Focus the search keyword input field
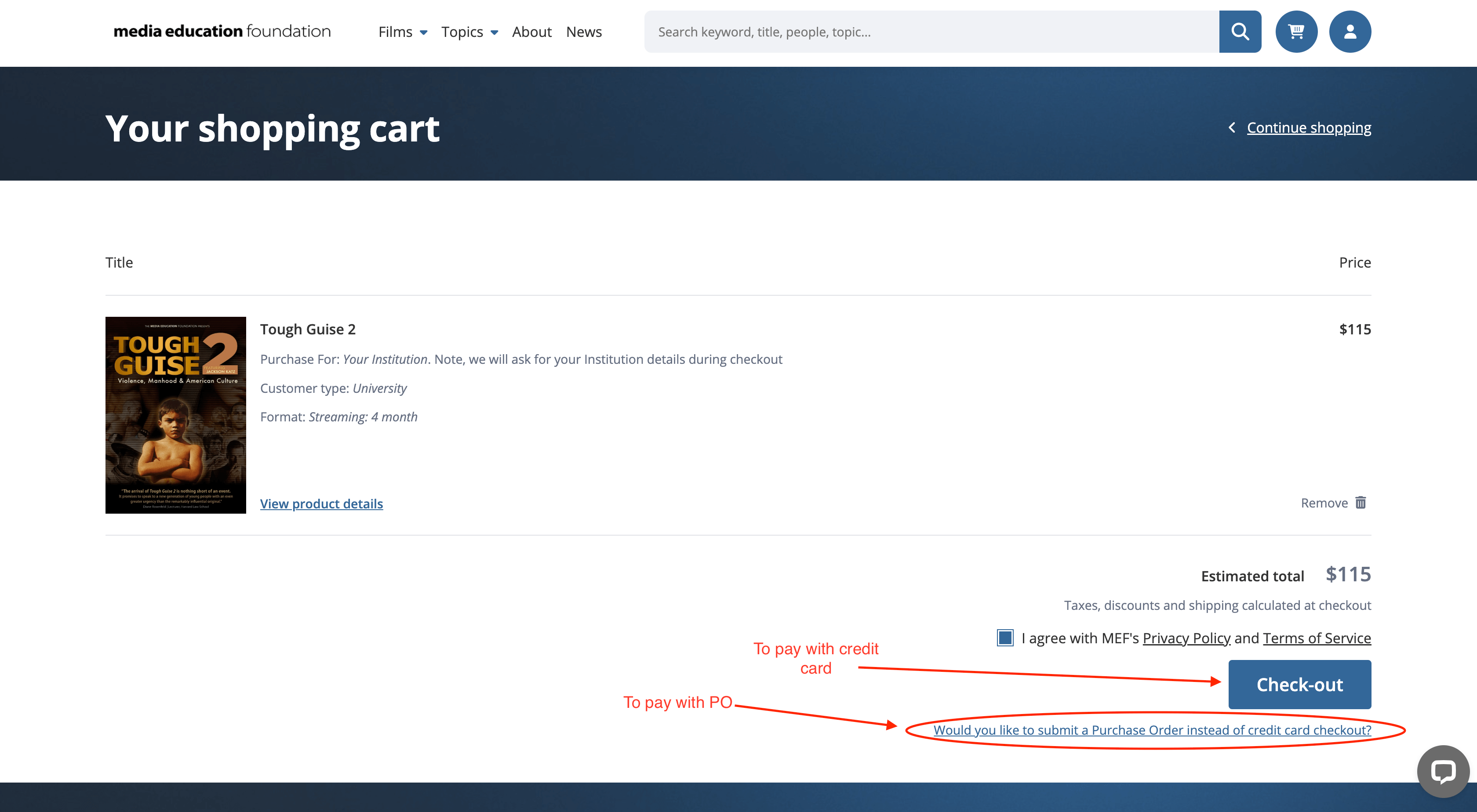This screenshot has width=1477, height=812. pos(932,32)
